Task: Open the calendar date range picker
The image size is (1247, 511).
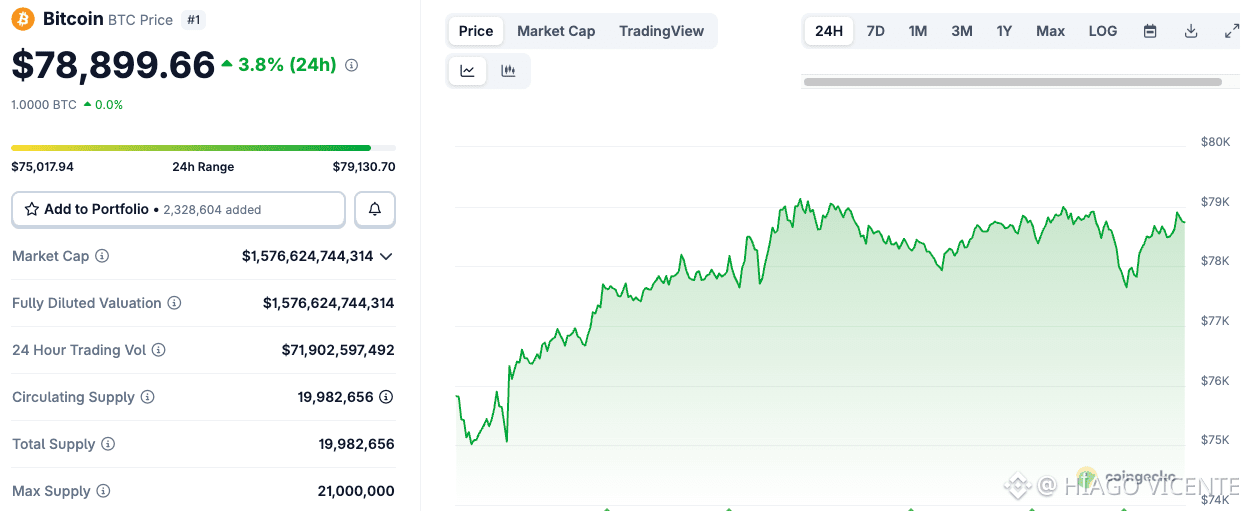Action: pos(1150,31)
